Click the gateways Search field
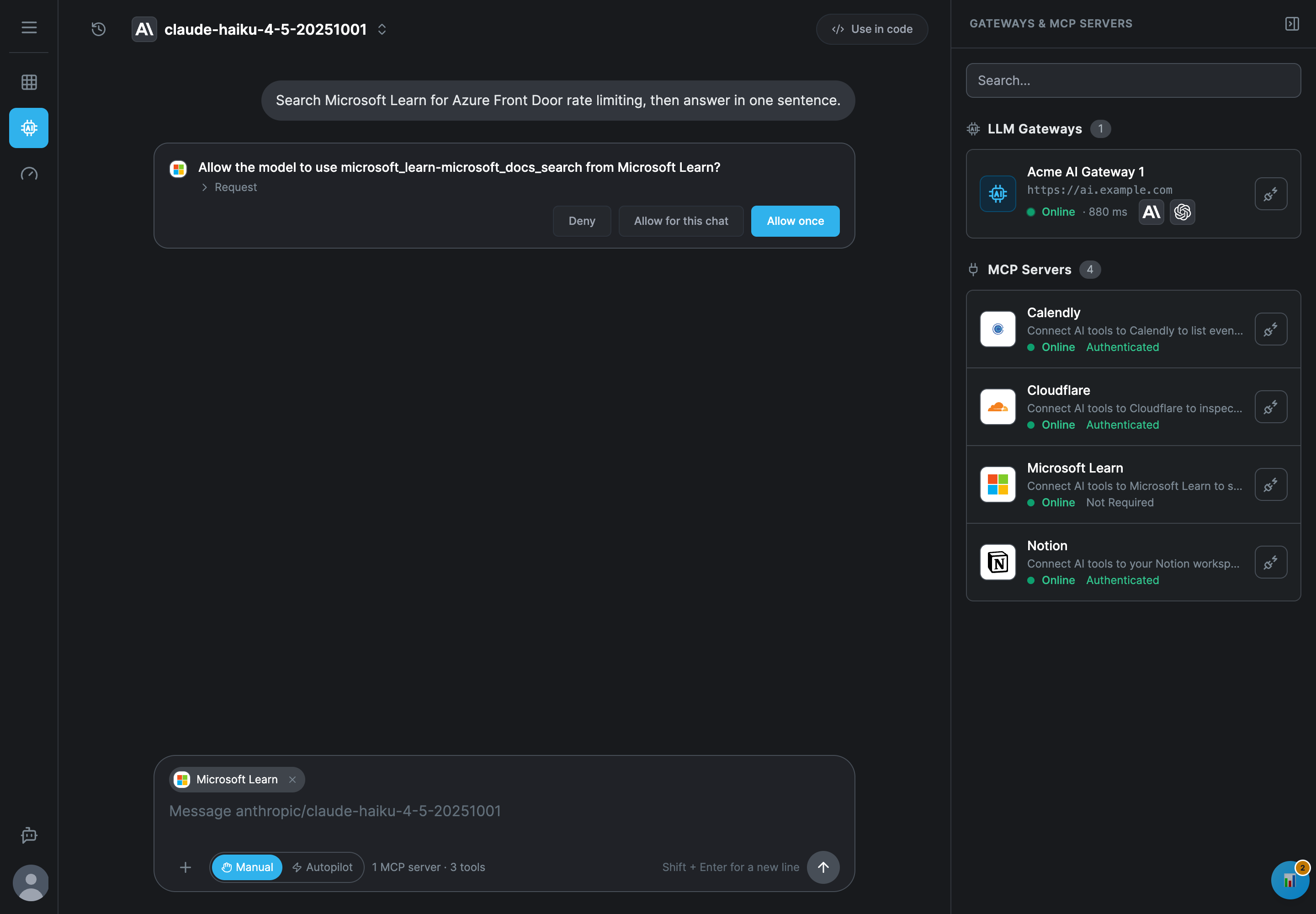The height and width of the screenshot is (914, 1316). tap(1133, 81)
